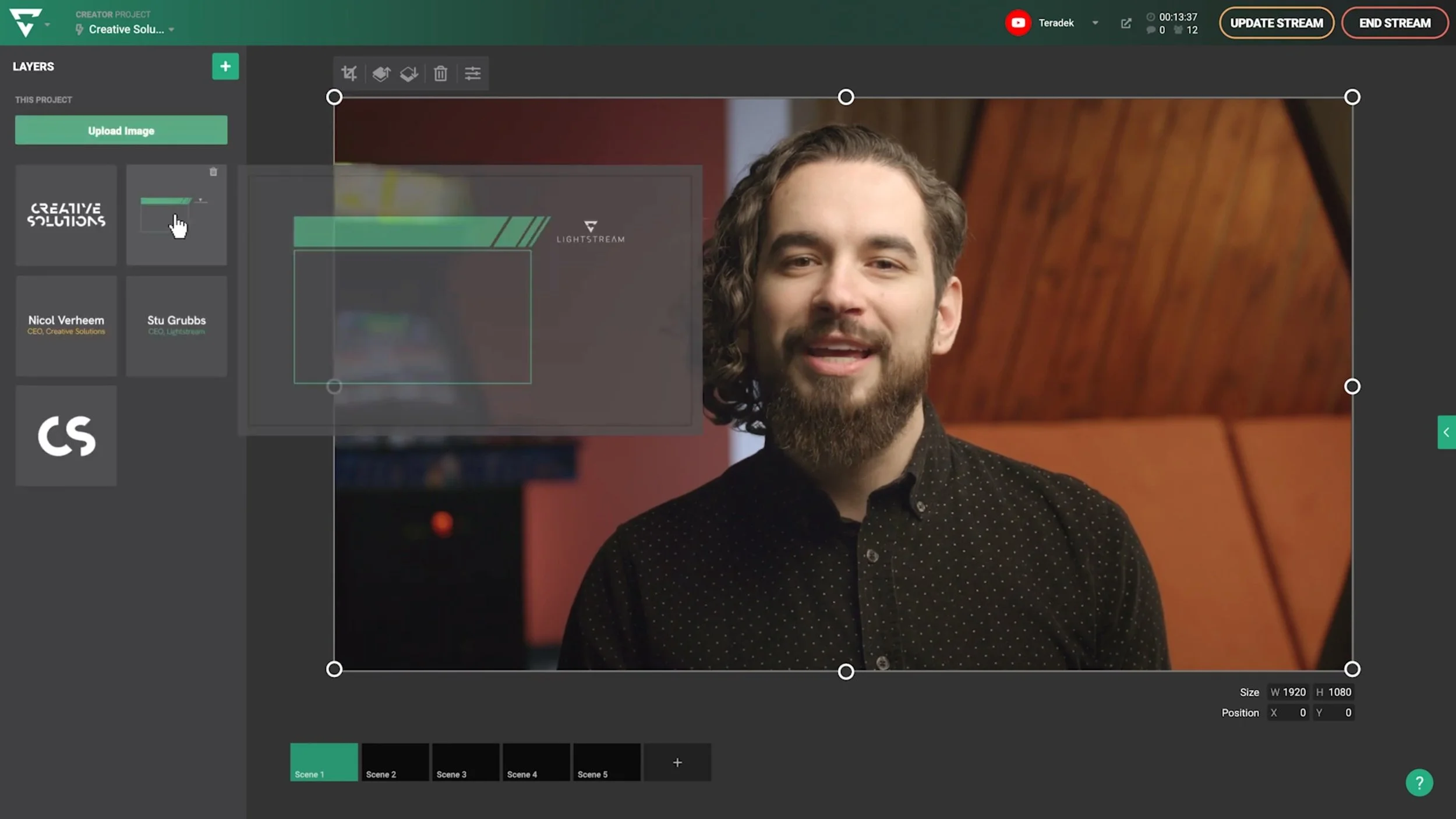This screenshot has height=819, width=1456.
Task: Click the END STREAM button
Action: (x=1394, y=23)
